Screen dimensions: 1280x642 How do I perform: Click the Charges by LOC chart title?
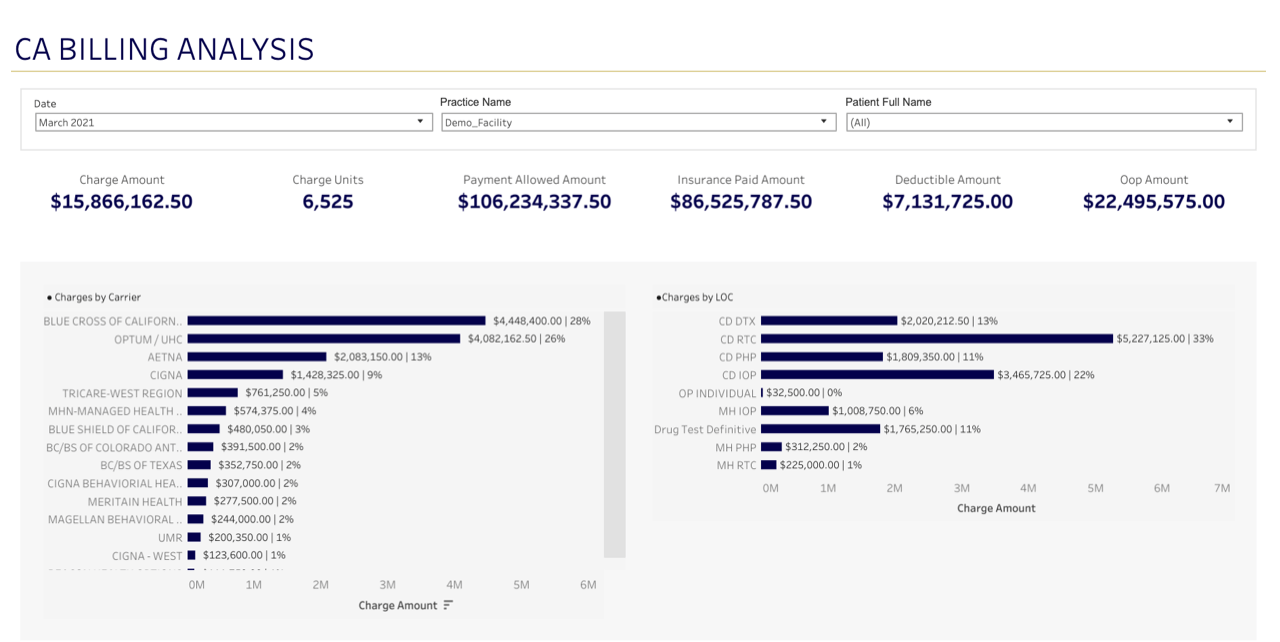click(697, 297)
